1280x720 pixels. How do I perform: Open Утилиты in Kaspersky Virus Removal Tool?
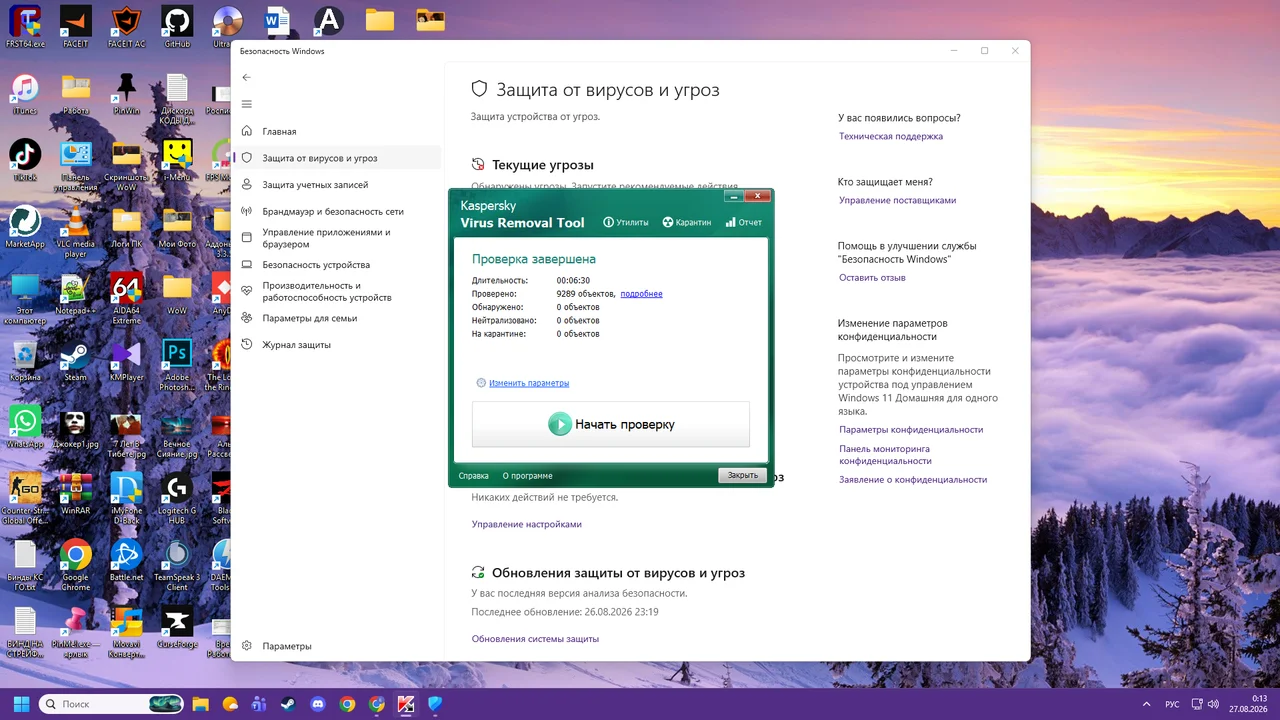(x=626, y=223)
